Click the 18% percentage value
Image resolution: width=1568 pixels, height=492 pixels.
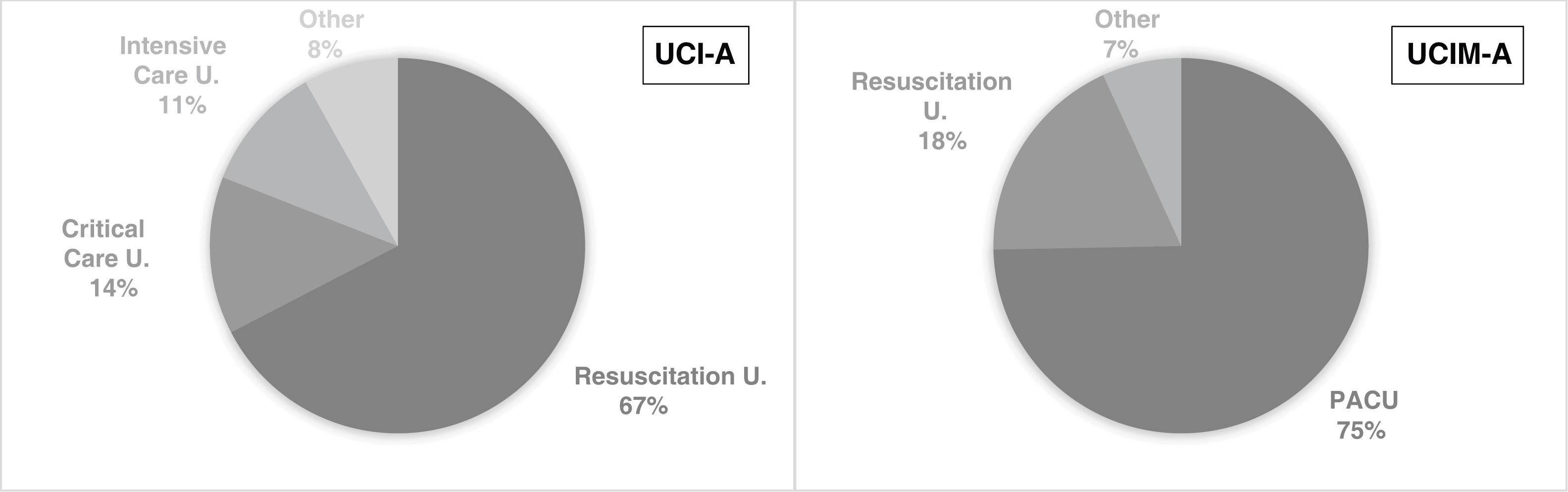coord(942,141)
